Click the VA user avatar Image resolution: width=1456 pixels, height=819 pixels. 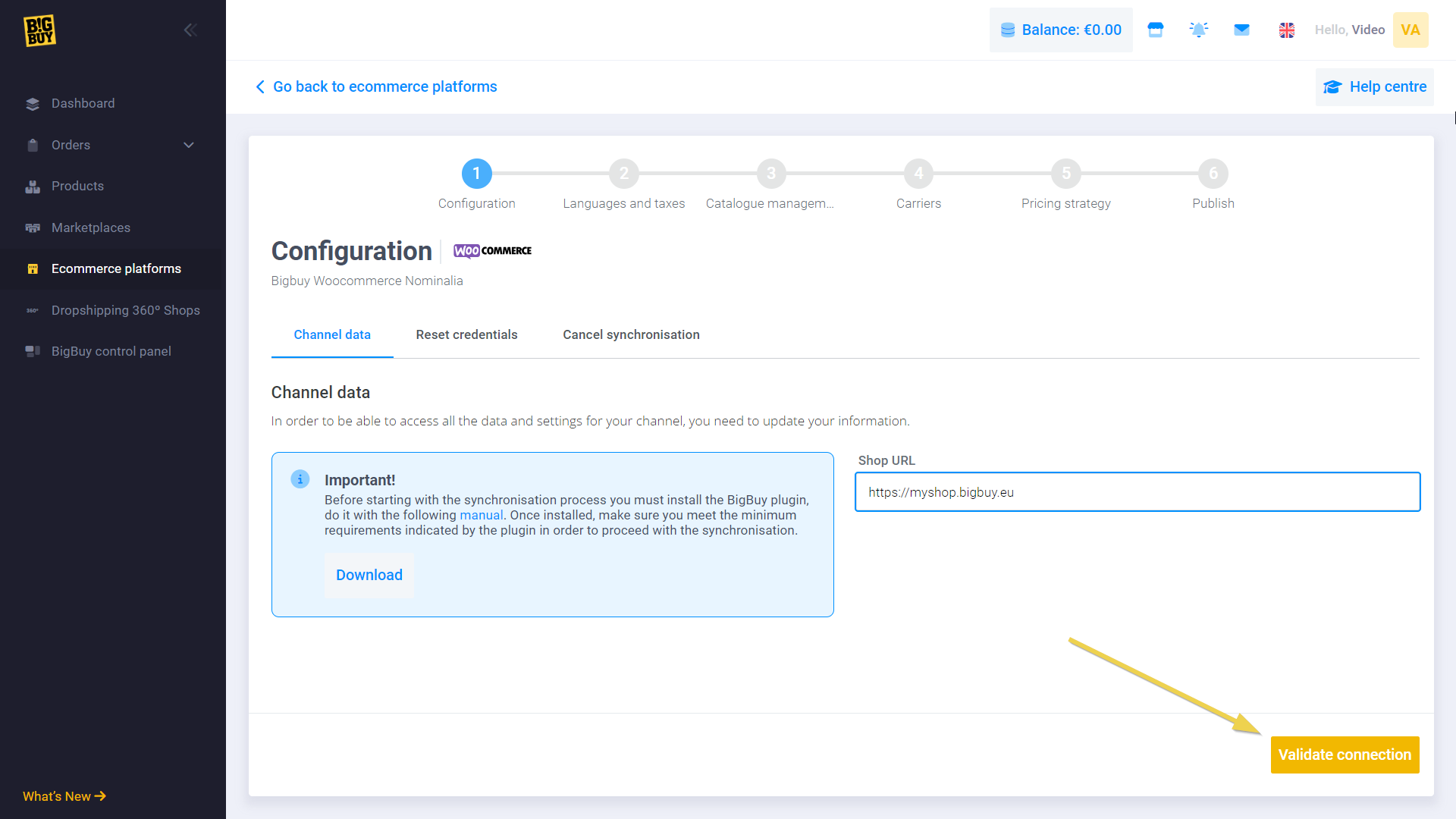coord(1410,30)
